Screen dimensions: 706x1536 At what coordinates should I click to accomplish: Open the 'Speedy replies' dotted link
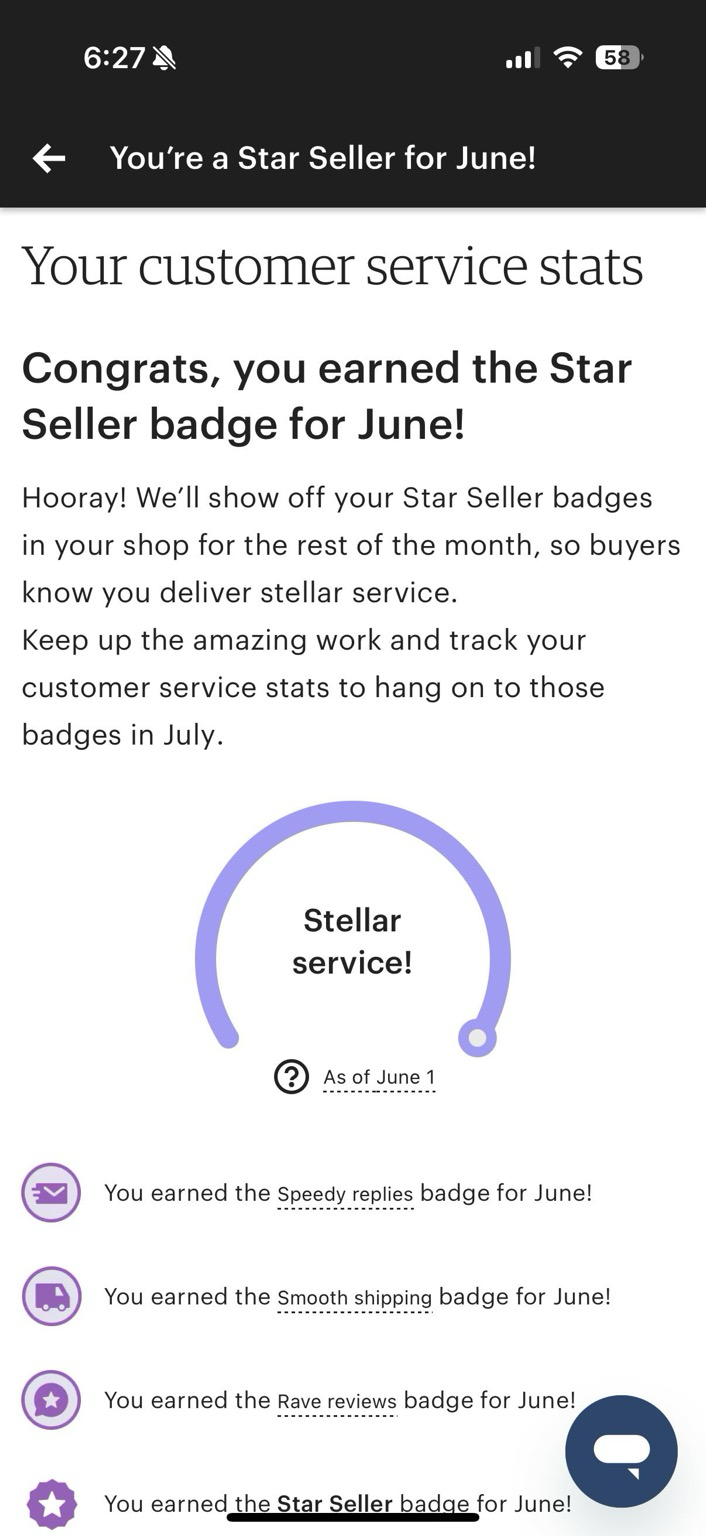(x=345, y=1195)
